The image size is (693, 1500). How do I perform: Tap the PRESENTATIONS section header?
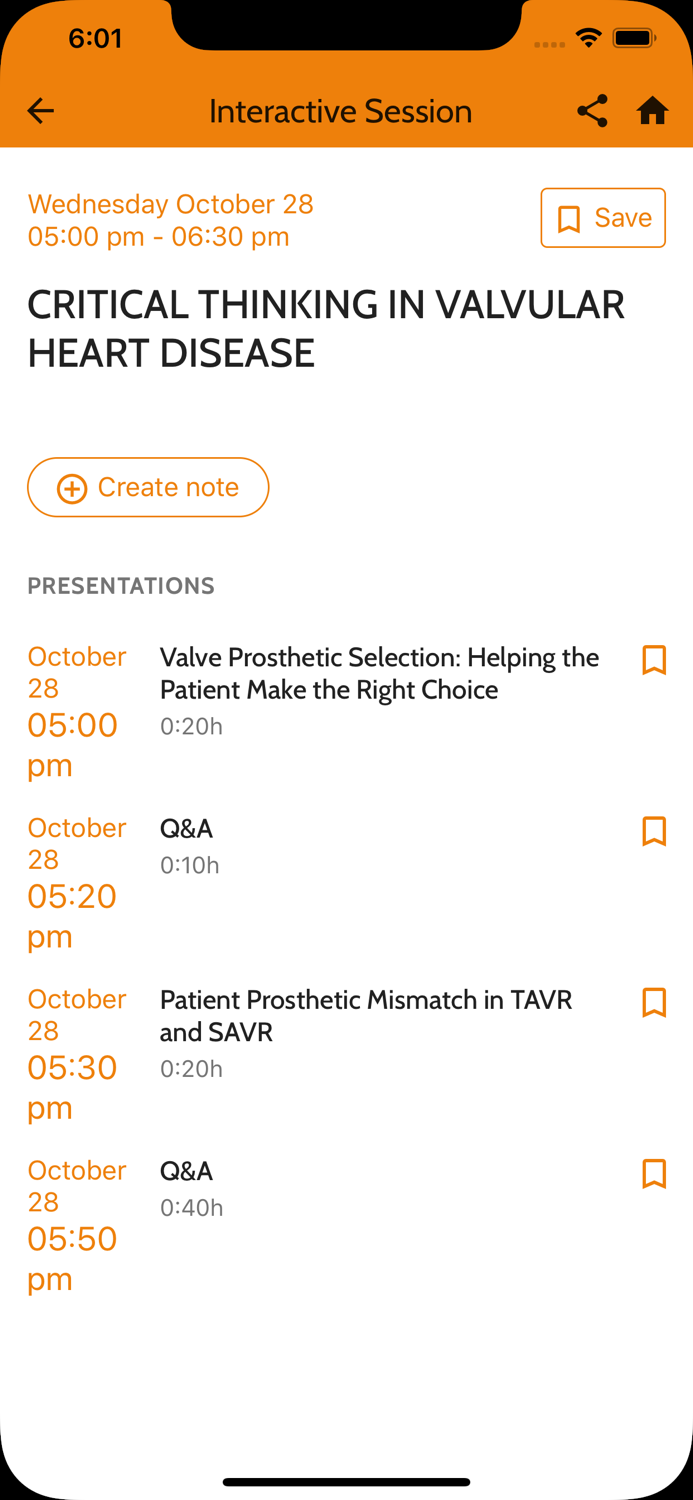[121, 585]
